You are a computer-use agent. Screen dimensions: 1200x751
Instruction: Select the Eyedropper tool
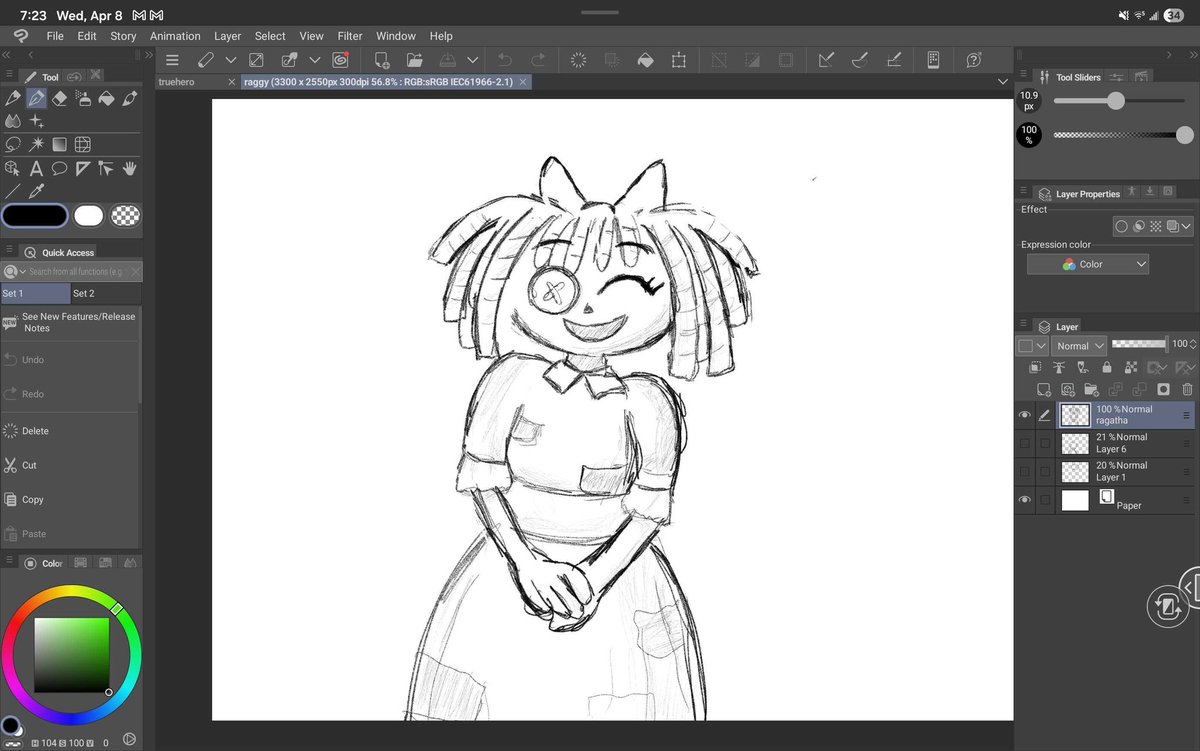36,190
